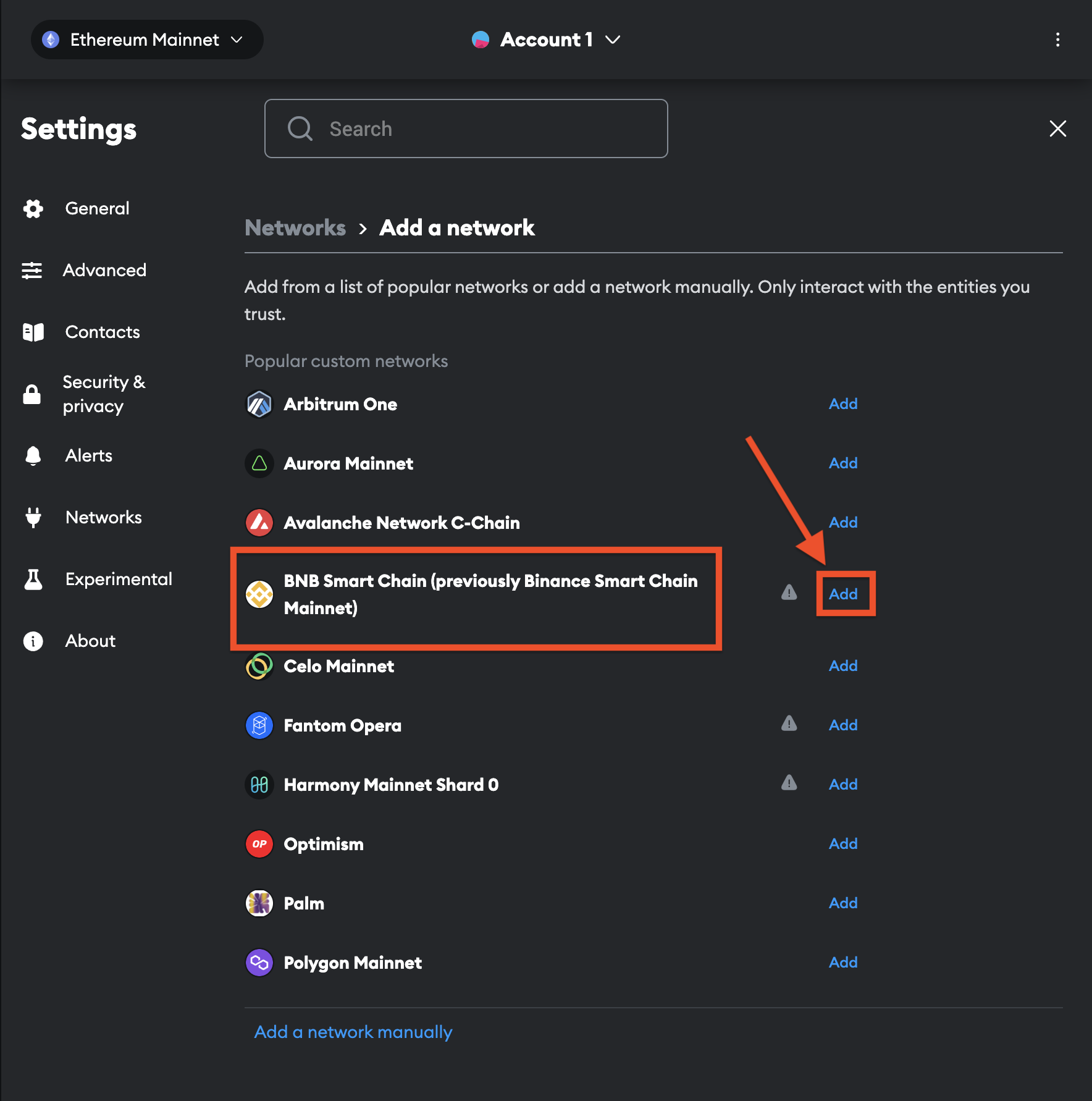Image resolution: width=1092 pixels, height=1101 pixels.
Task: Close the Settings page with X
Action: (x=1057, y=129)
